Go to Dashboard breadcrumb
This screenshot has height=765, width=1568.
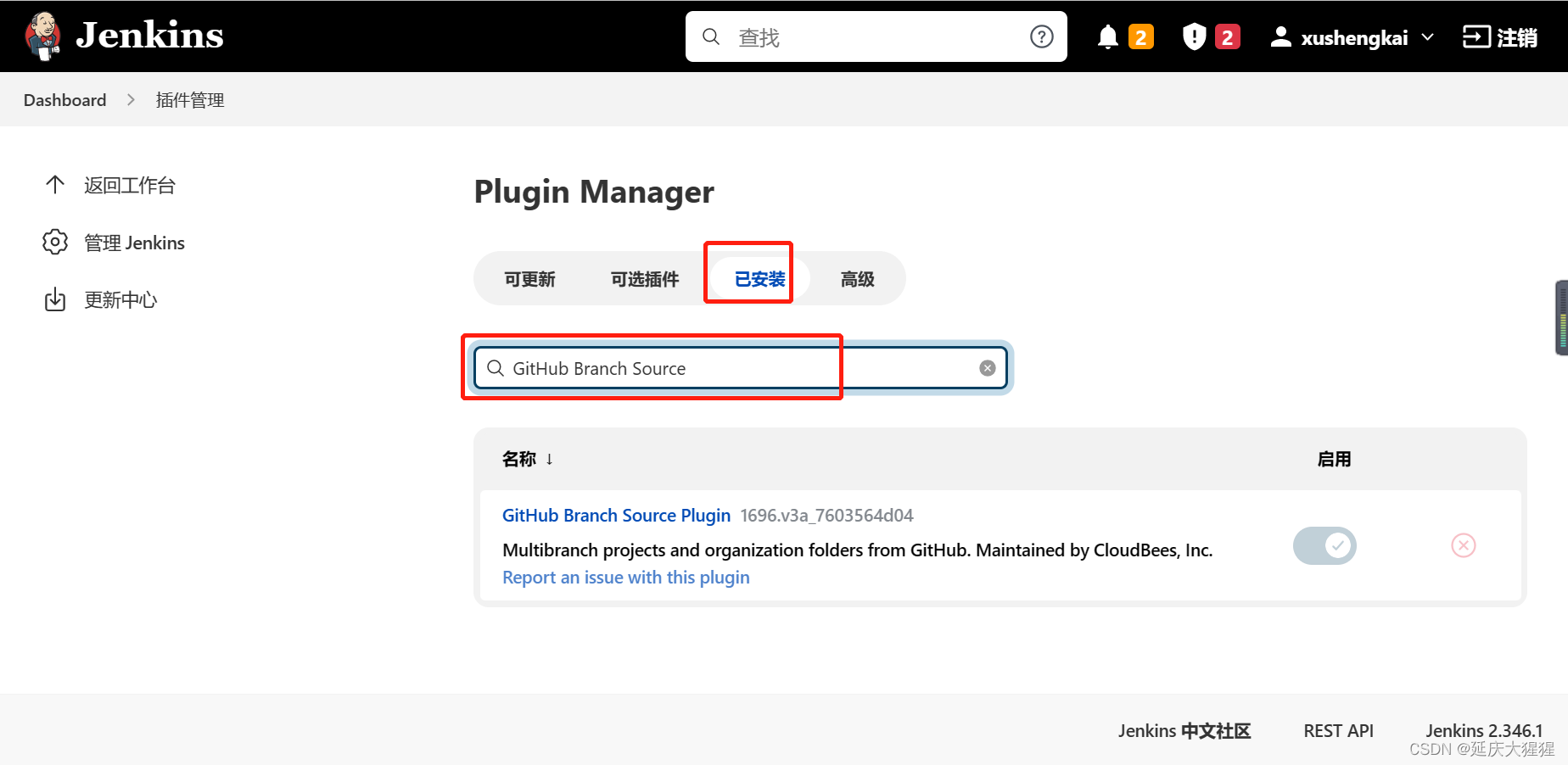click(x=65, y=100)
